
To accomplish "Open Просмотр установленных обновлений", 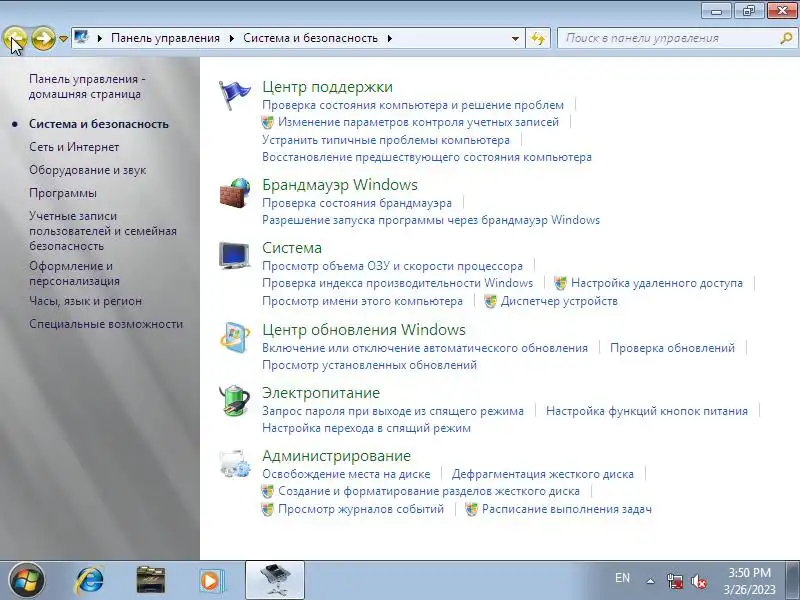I will pyautogui.click(x=369, y=365).
